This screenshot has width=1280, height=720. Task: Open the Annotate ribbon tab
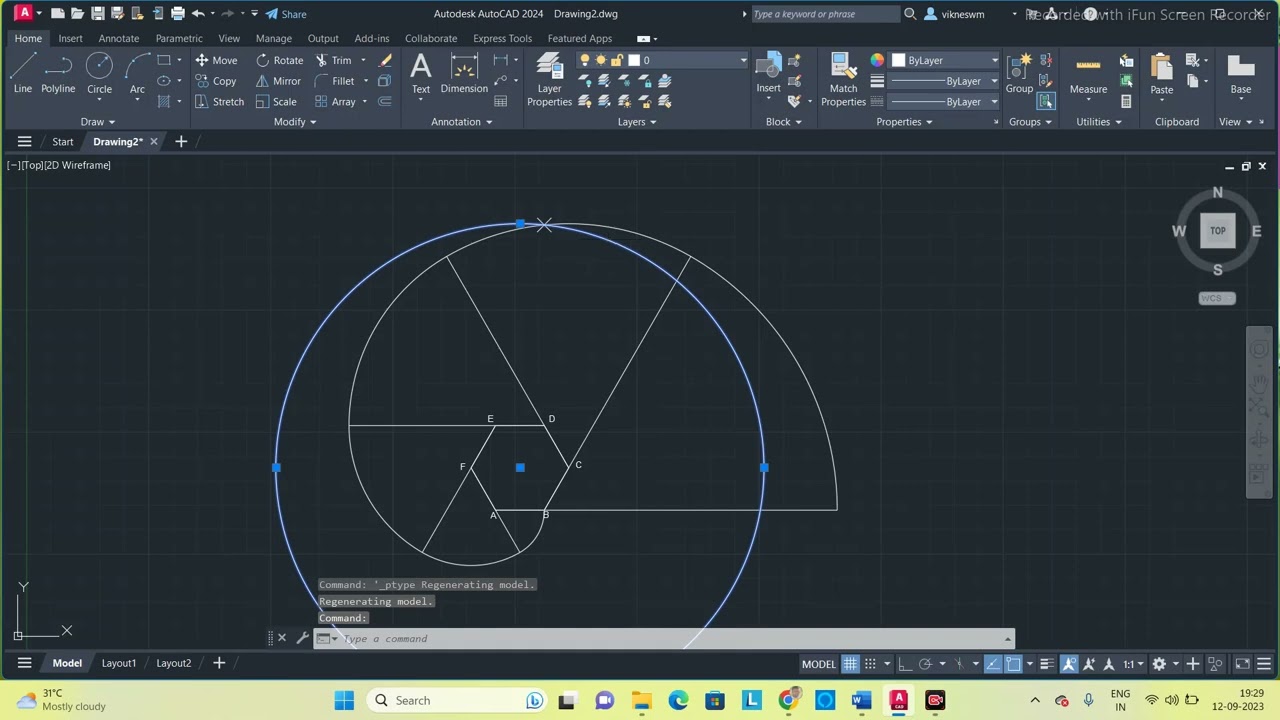pos(119,38)
